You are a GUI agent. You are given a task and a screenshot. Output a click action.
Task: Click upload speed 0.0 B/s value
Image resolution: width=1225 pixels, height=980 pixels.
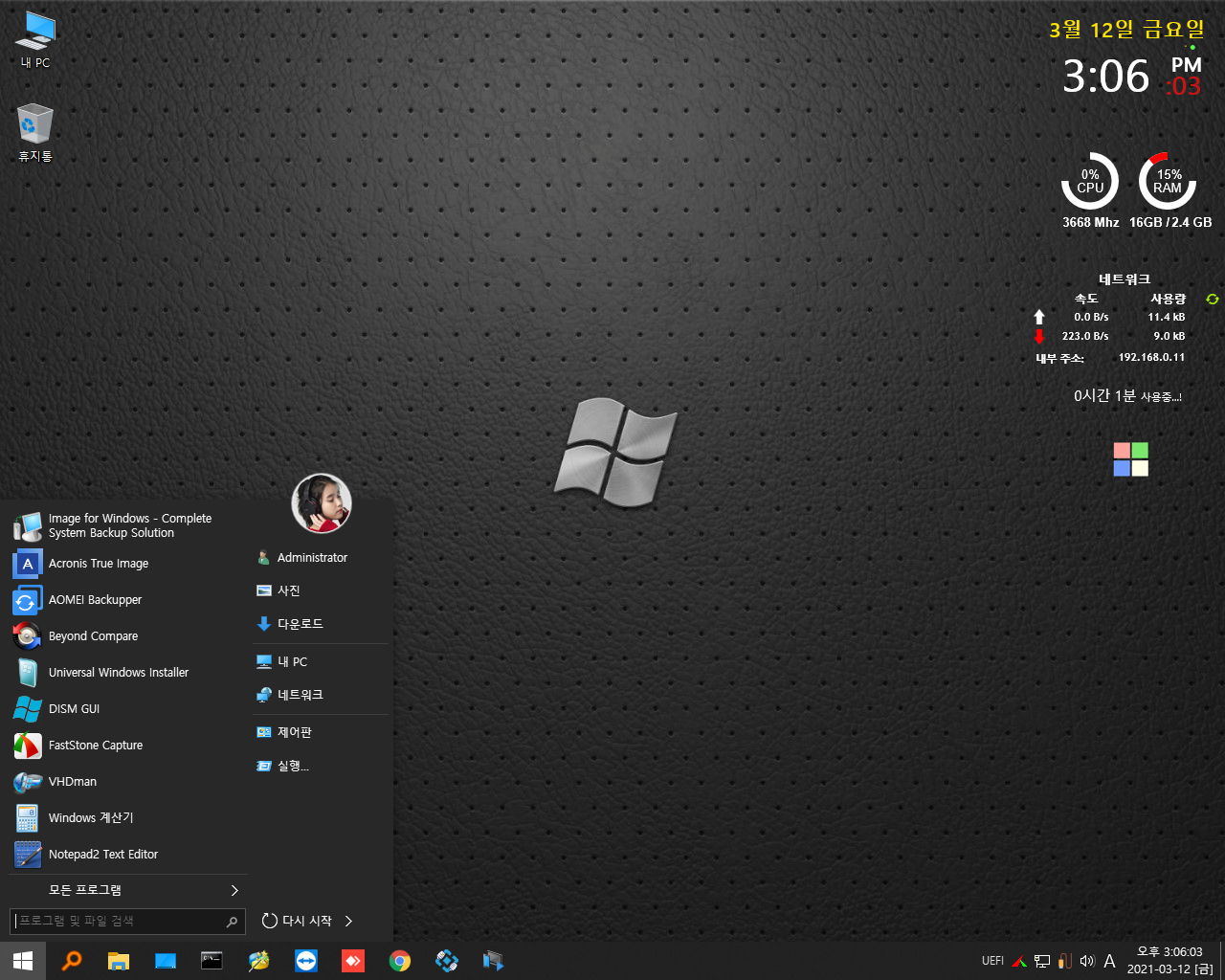tap(1091, 317)
